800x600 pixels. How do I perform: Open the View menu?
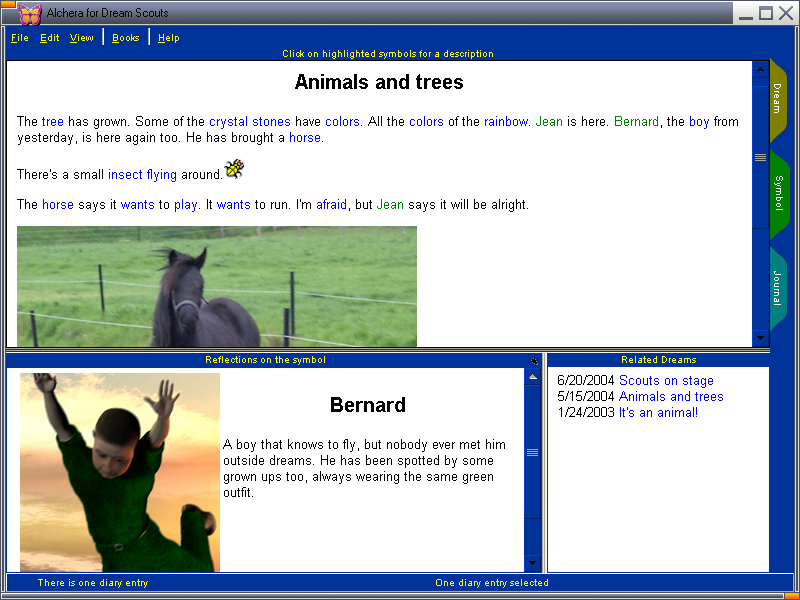(82, 38)
